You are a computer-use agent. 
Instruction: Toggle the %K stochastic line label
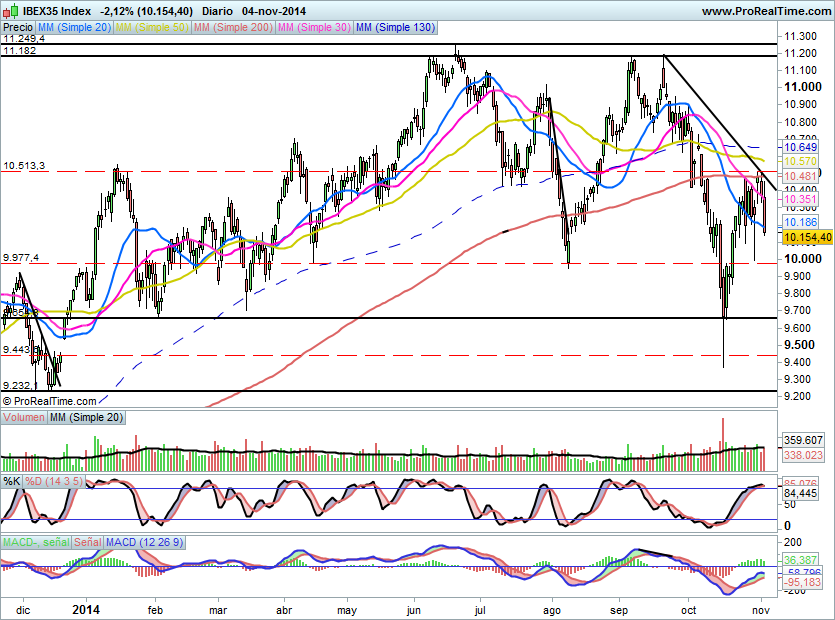point(12,483)
